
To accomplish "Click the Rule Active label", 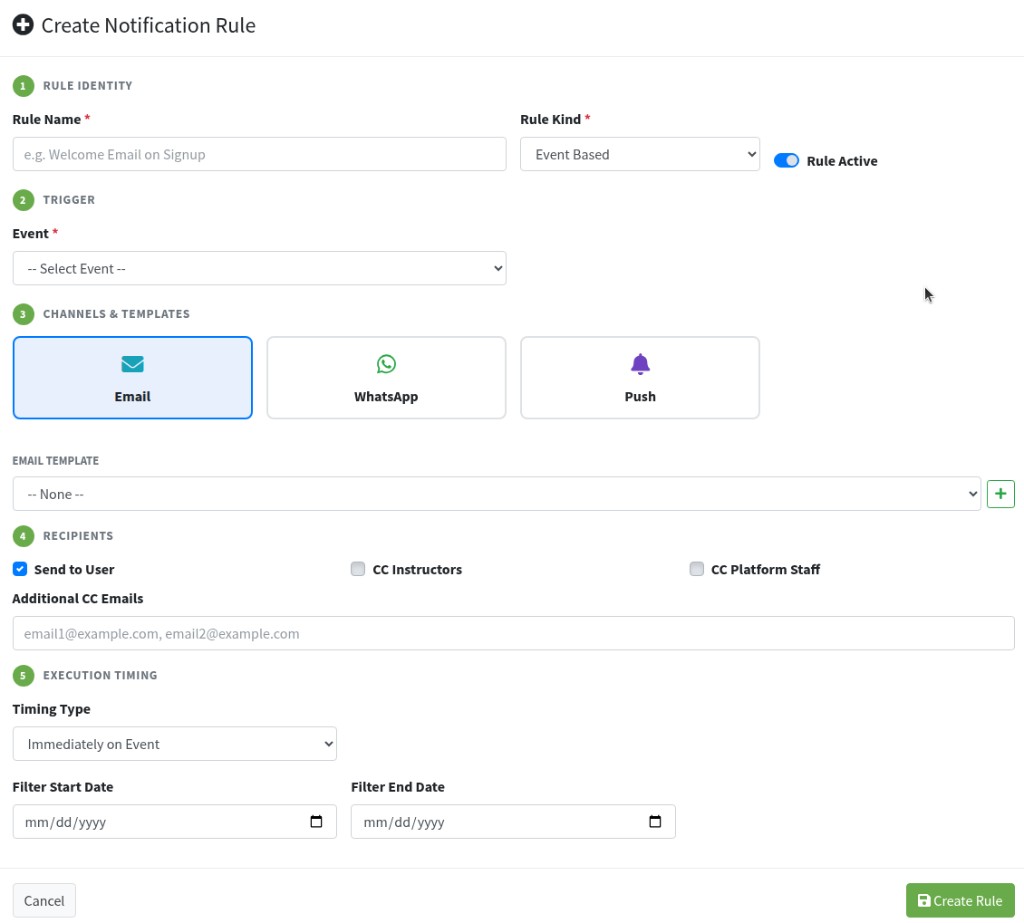I will click(x=842, y=161).
